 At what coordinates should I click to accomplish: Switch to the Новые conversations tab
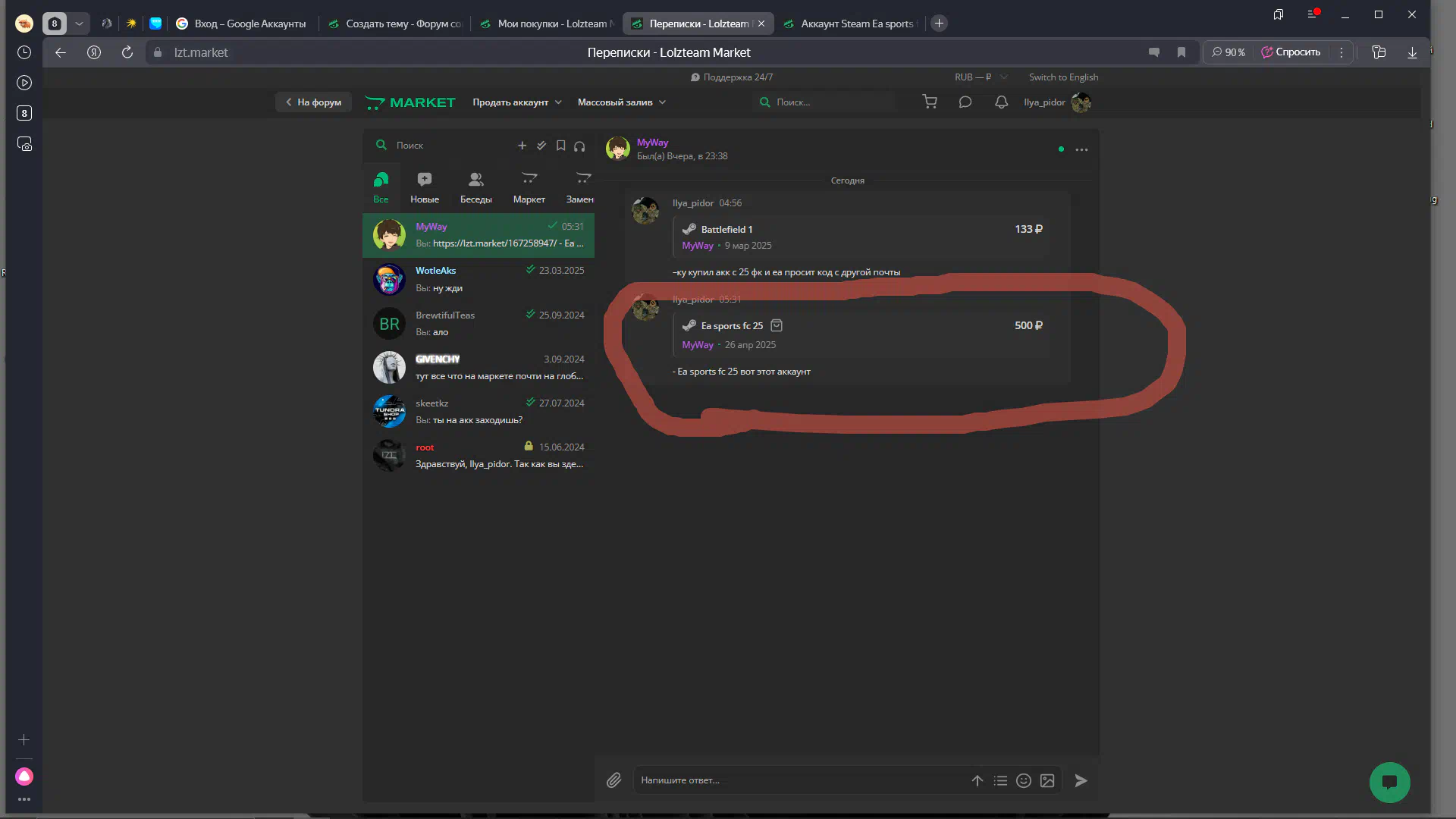pyautogui.click(x=425, y=187)
